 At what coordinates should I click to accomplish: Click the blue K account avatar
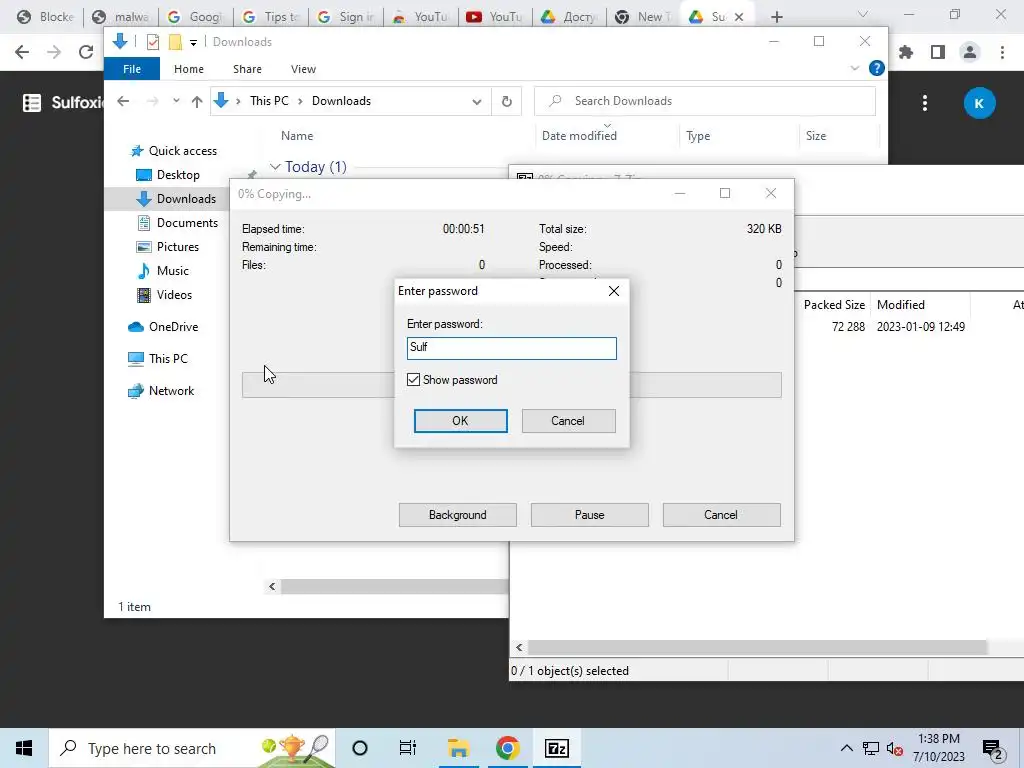coord(979,103)
